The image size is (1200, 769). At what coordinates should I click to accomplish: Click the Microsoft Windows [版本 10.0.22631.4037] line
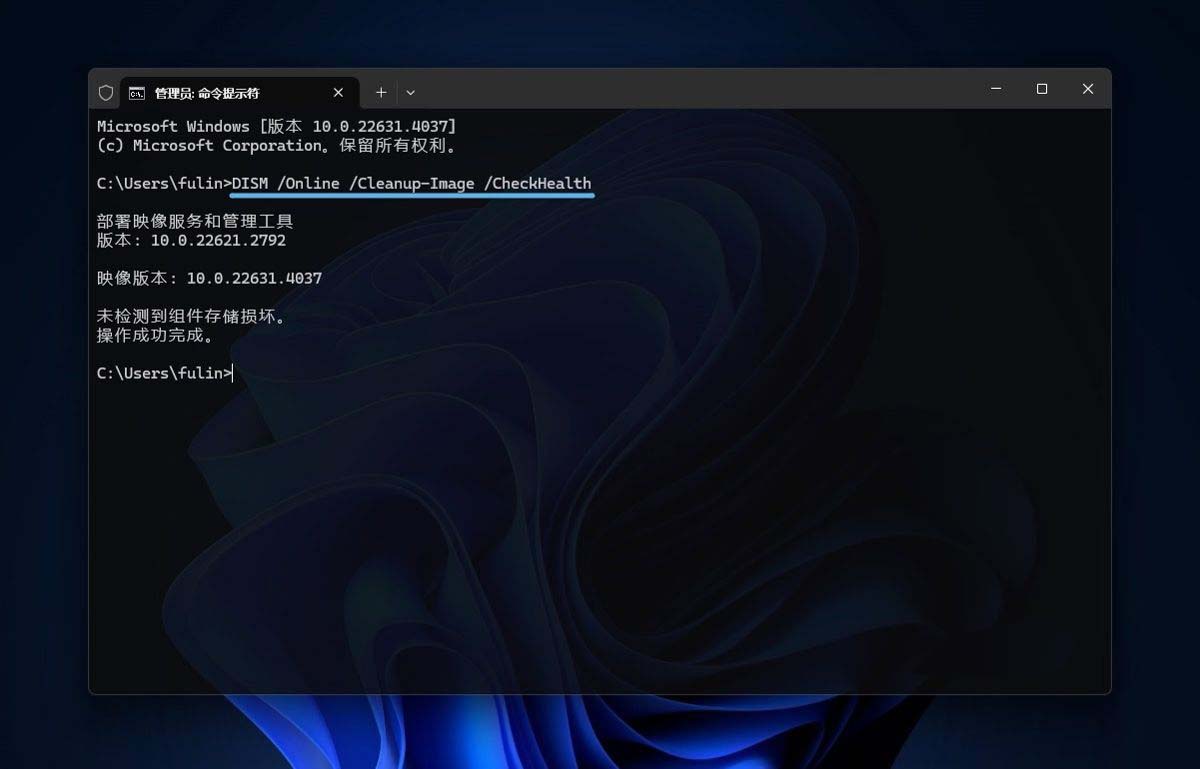tap(276, 127)
